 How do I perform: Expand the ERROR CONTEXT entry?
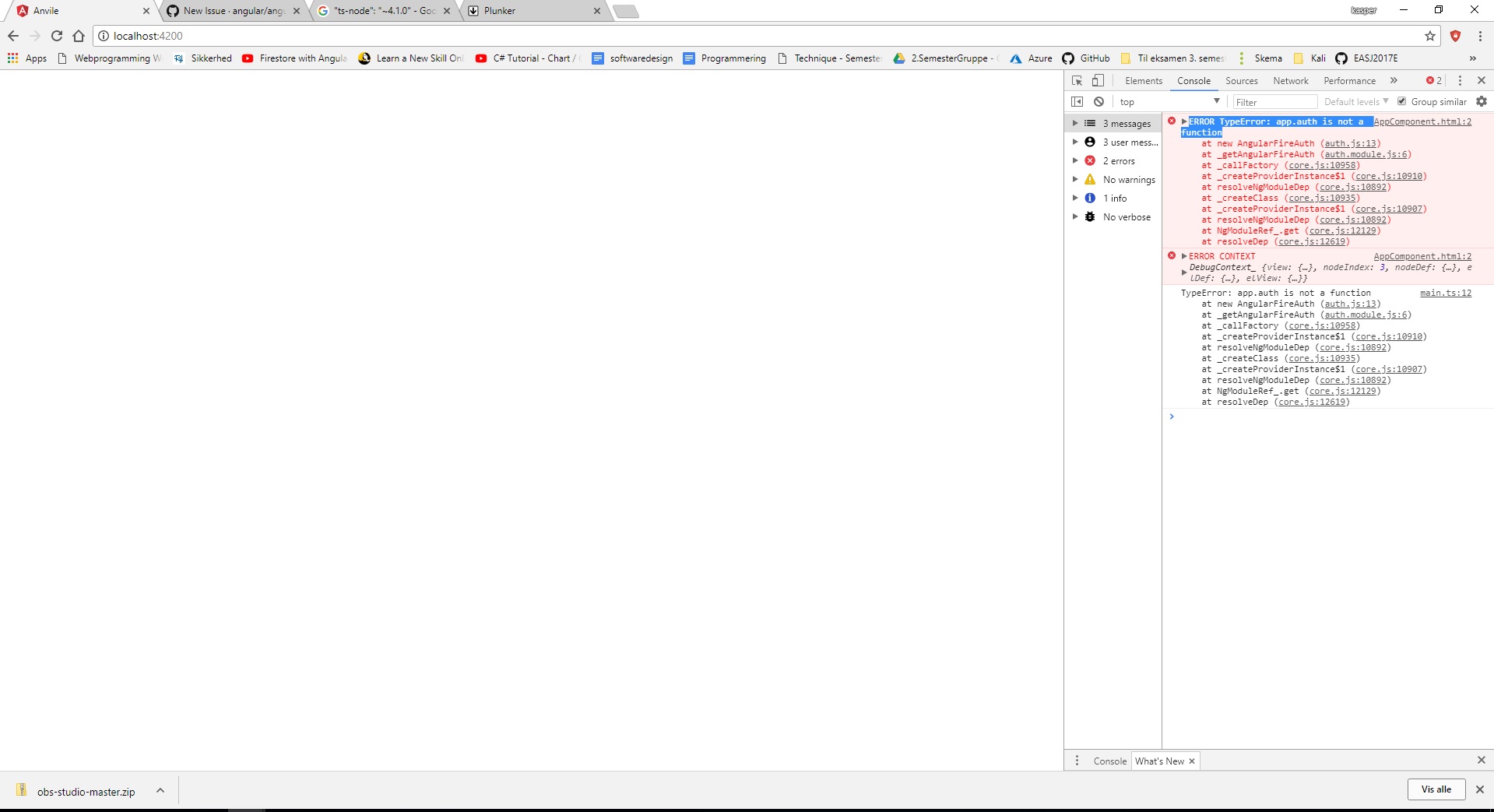tap(1184, 256)
